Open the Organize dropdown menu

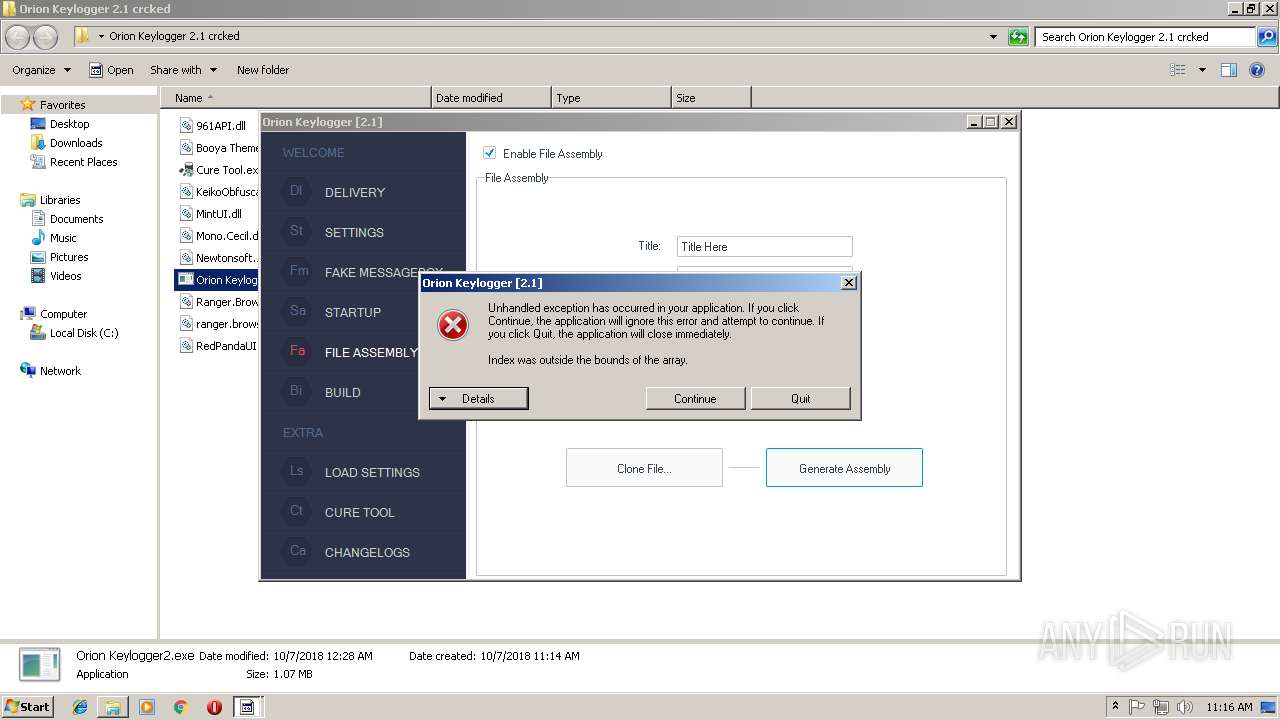[x=41, y=70]
